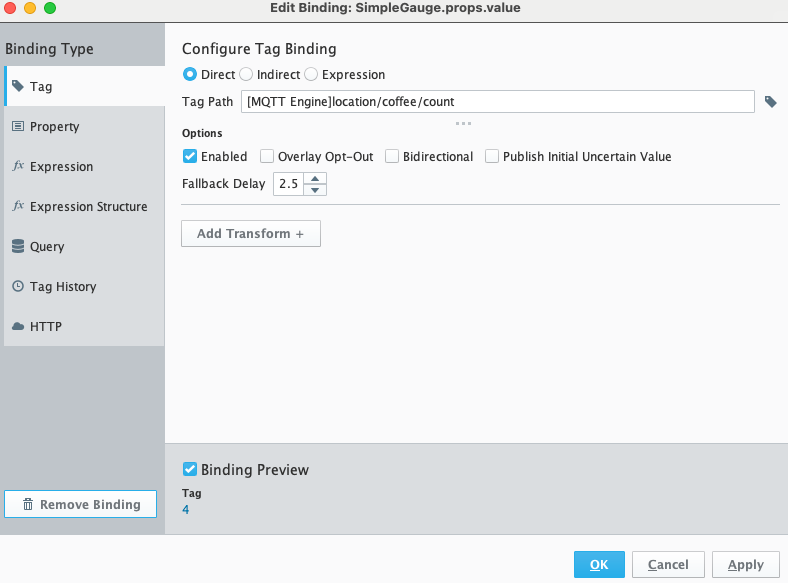Click the Binding Type sidebar heading
The width and height of the screenshot is (788, 583).
49,49
